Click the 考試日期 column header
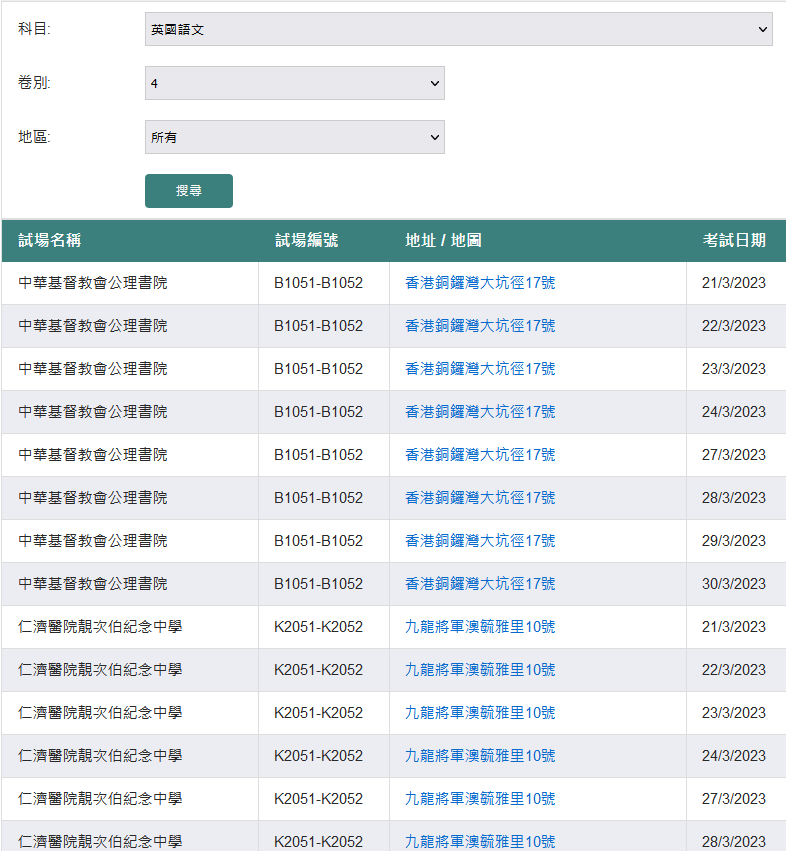The image size is (786, 851). [x=734, y=240]
